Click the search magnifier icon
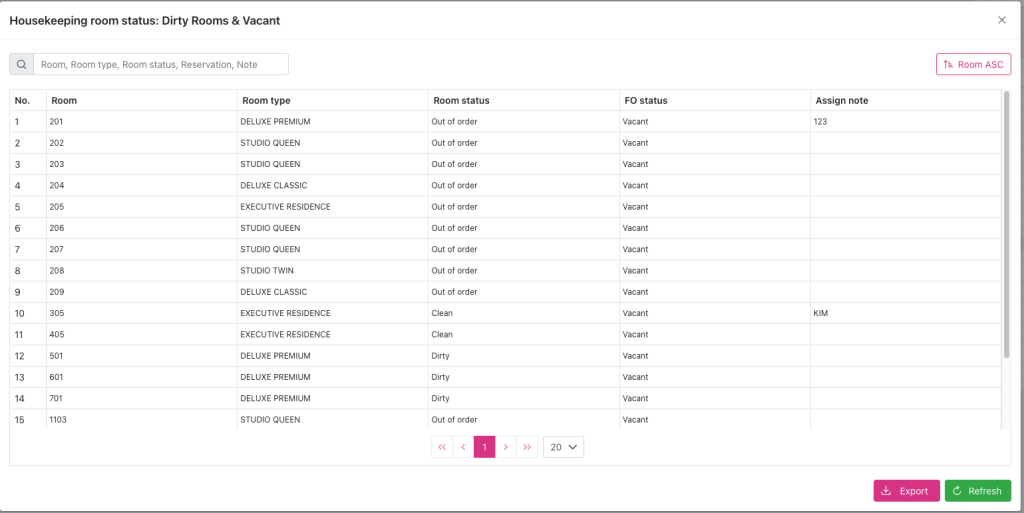This screenshot has width=1024, height=513. pos(21,65)
